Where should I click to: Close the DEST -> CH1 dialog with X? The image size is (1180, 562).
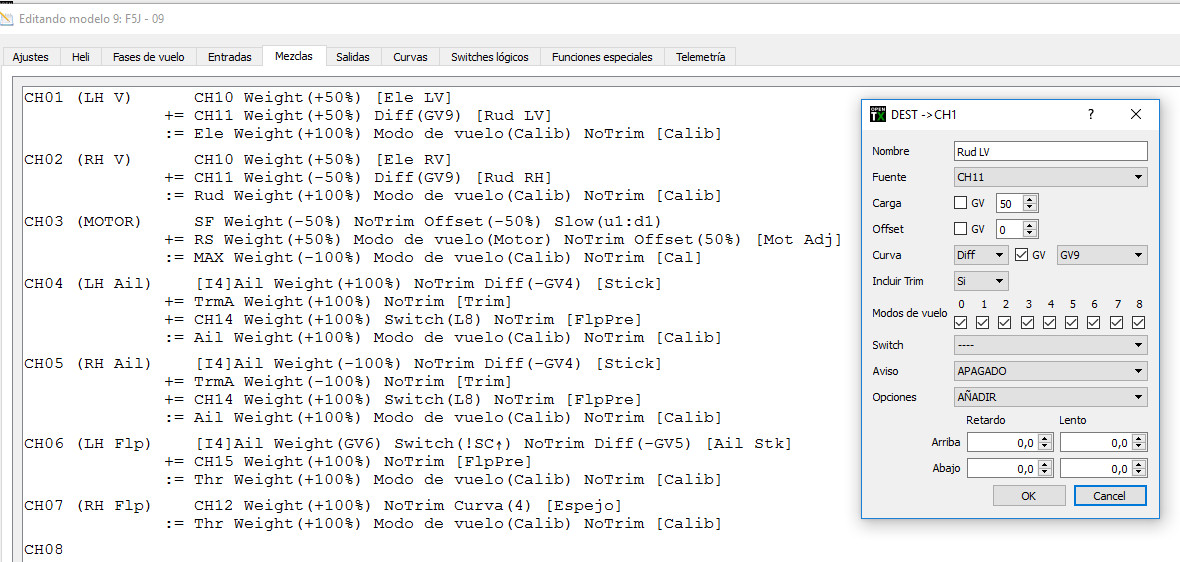[x=1135, y=115]
